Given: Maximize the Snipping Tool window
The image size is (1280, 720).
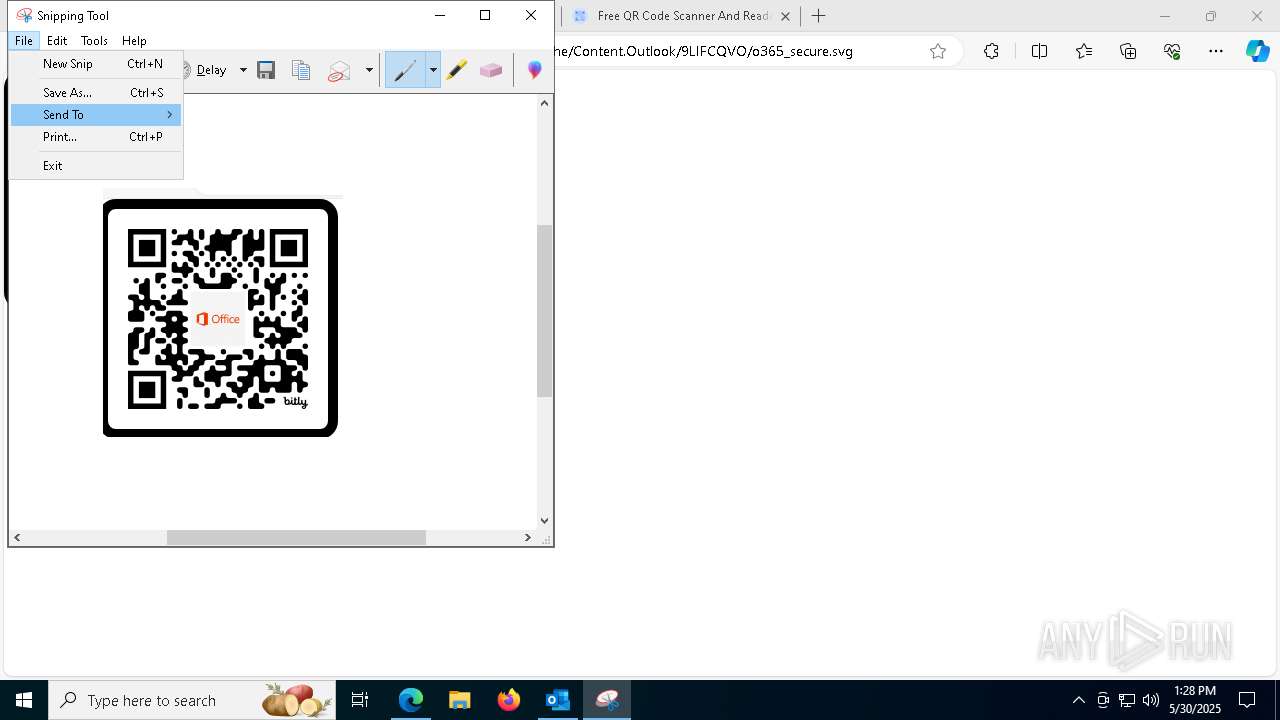Looking at the screenshot, I should pyautogui.click(x=485, y=15).
